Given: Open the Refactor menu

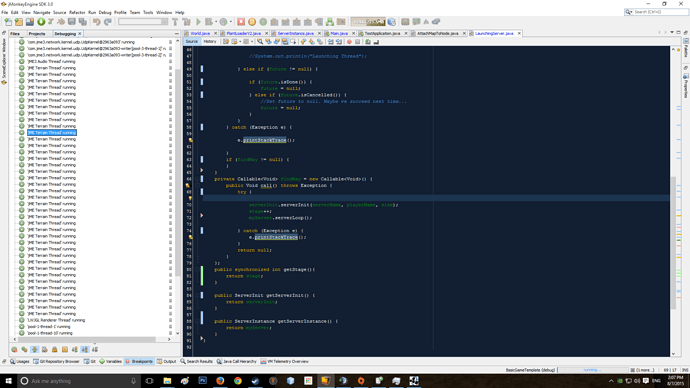Looking at the screenshot, I should tap(77, 12).
